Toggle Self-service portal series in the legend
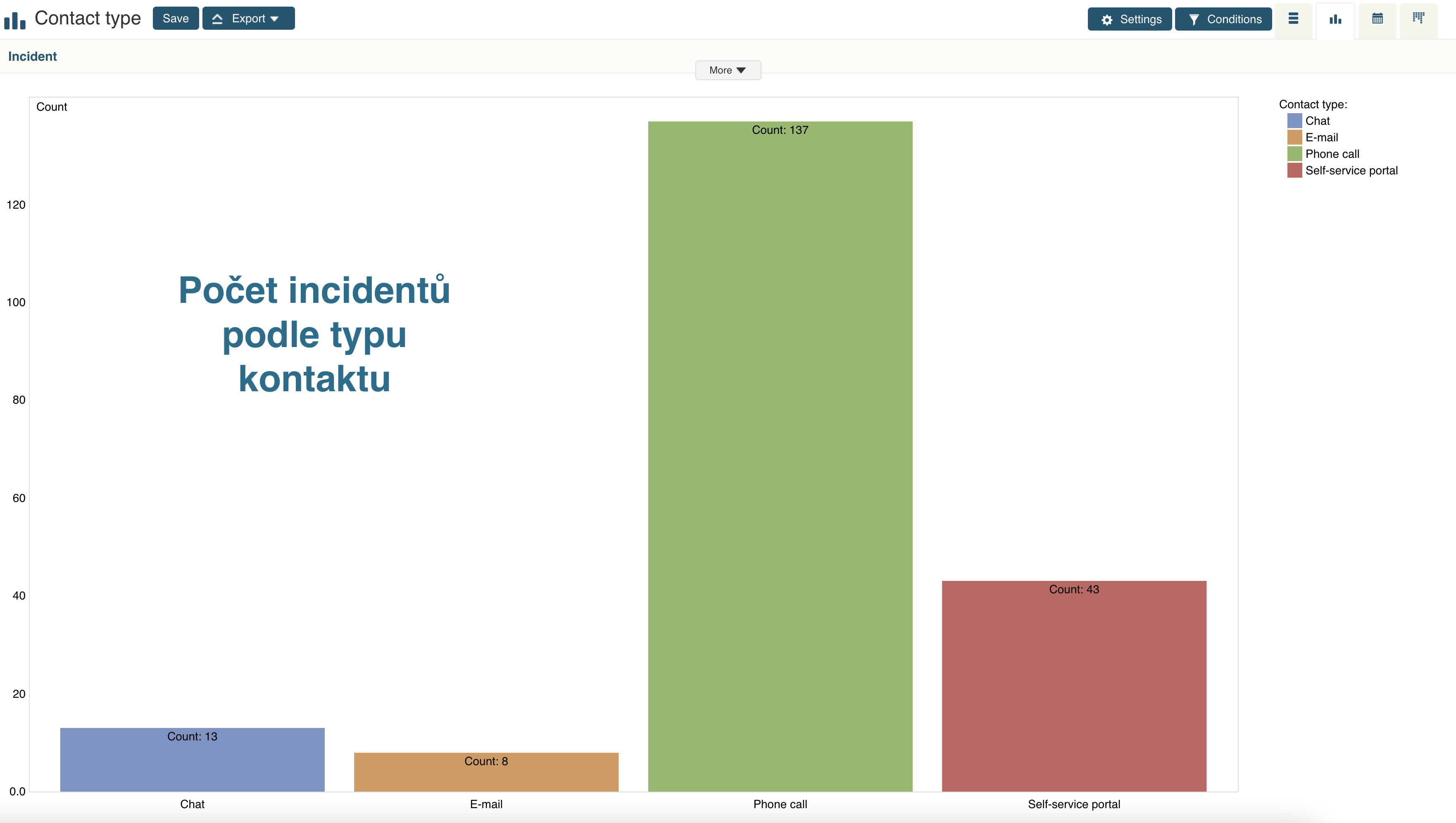This screenshot has height=823, width=1456. 1351,171
